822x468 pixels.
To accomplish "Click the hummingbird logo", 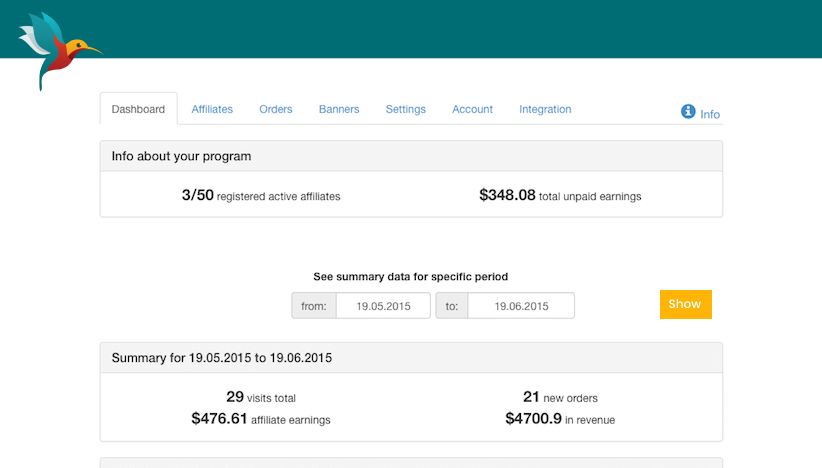I will click(x=57, y=49).
